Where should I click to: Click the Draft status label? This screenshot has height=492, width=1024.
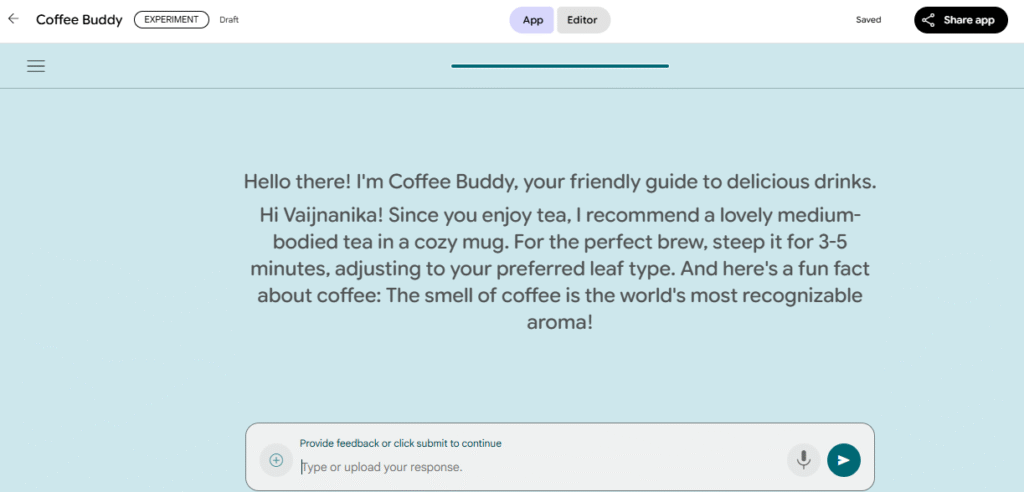click(x=229, y=20)
